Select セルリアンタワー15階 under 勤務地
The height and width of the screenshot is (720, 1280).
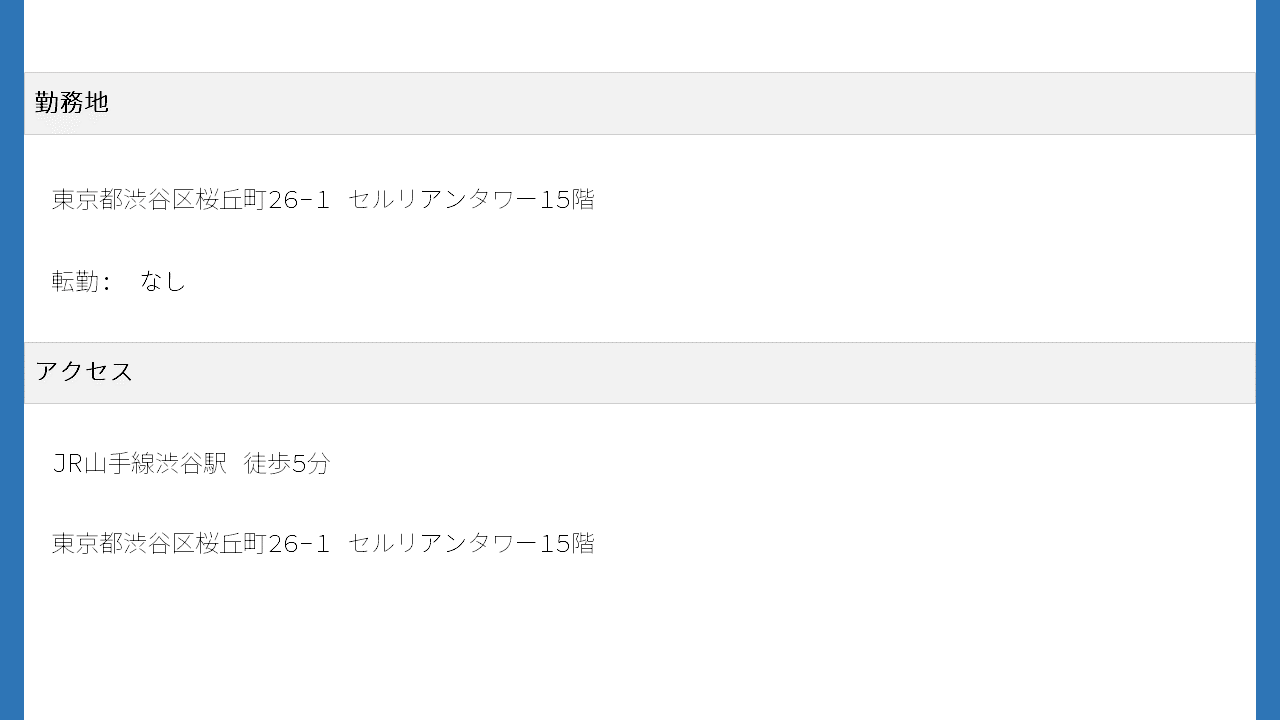(471, 200)
